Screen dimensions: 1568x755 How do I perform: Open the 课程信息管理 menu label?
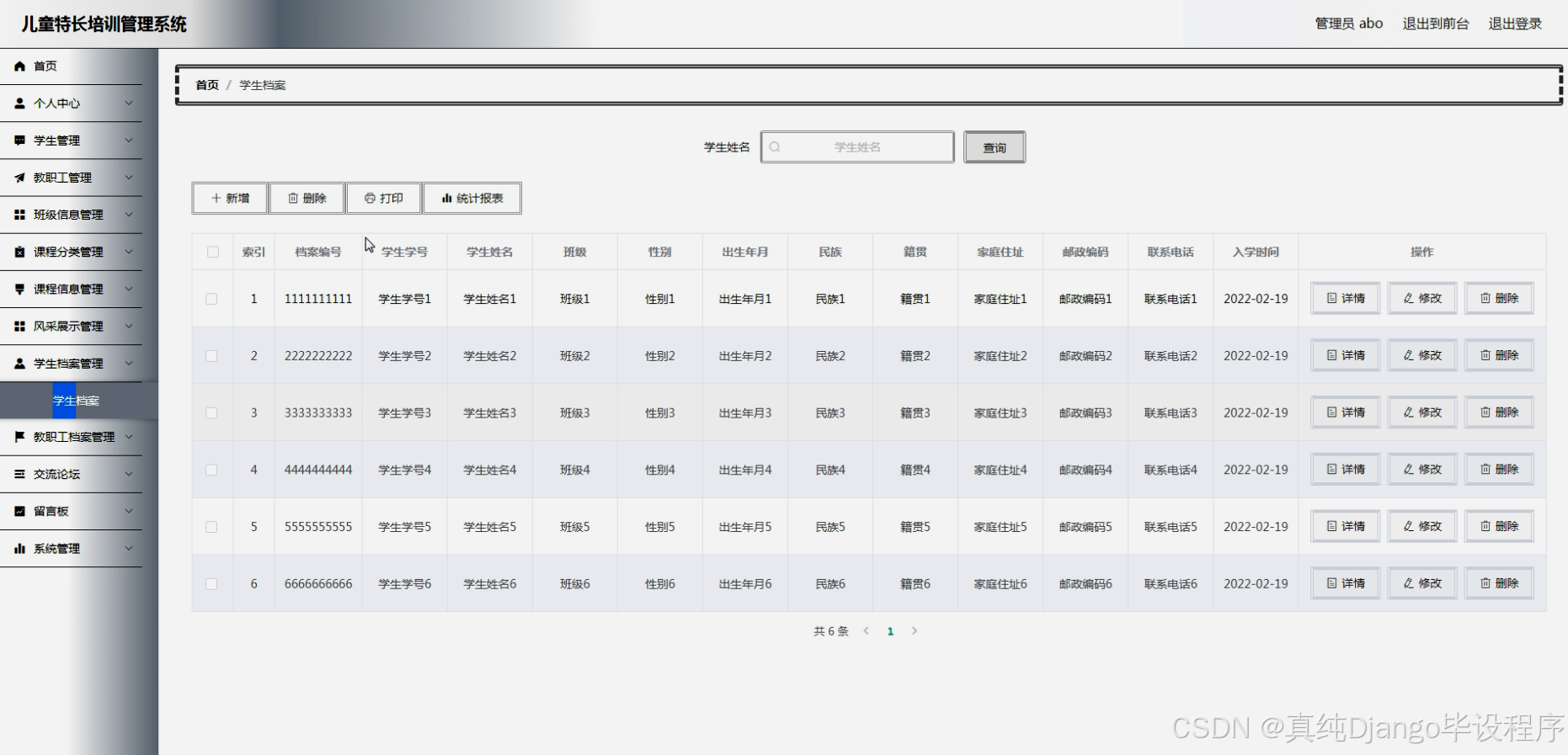point(68,289)
